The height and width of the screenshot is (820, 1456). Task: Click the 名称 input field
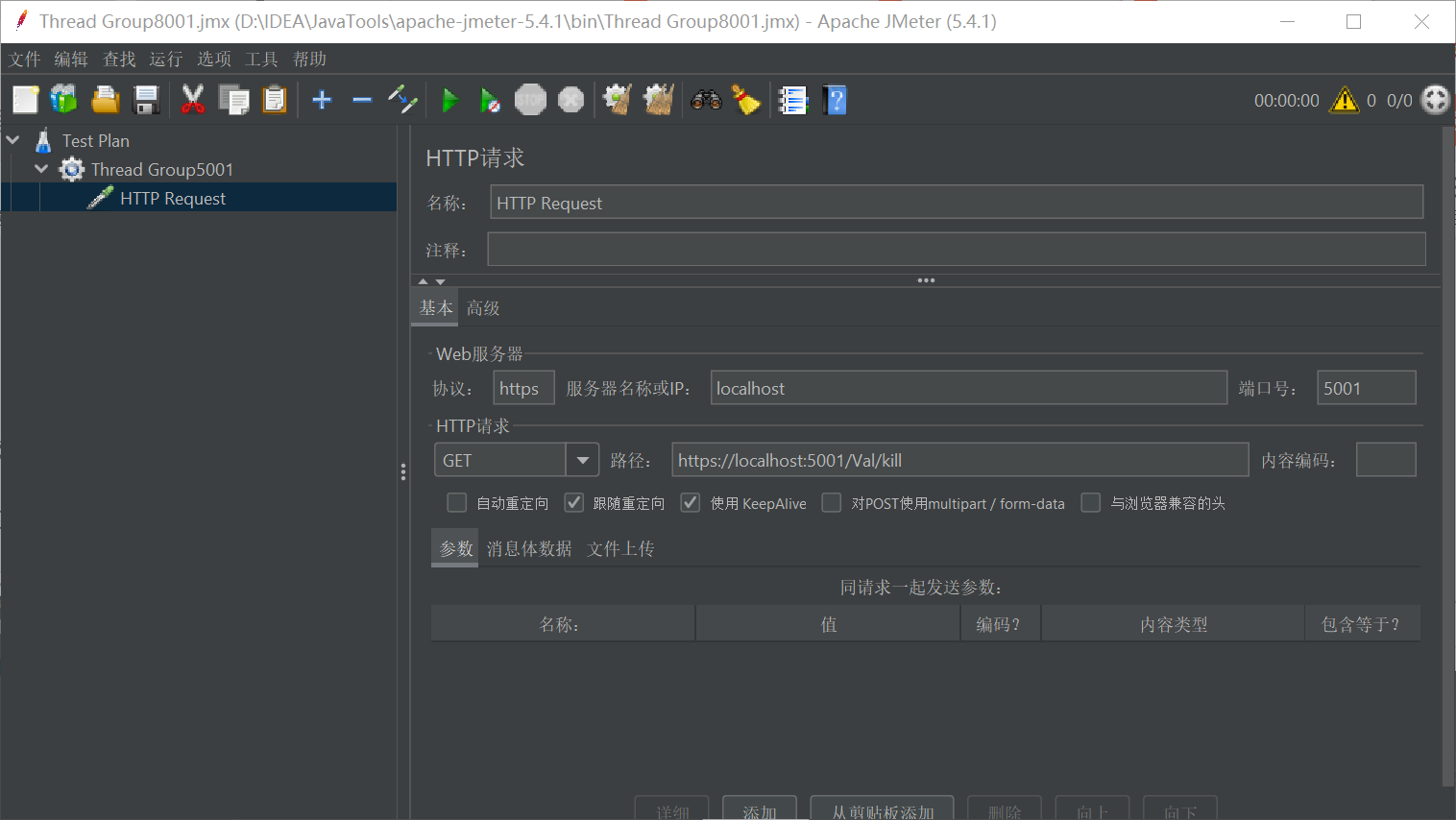pos(957,203)
